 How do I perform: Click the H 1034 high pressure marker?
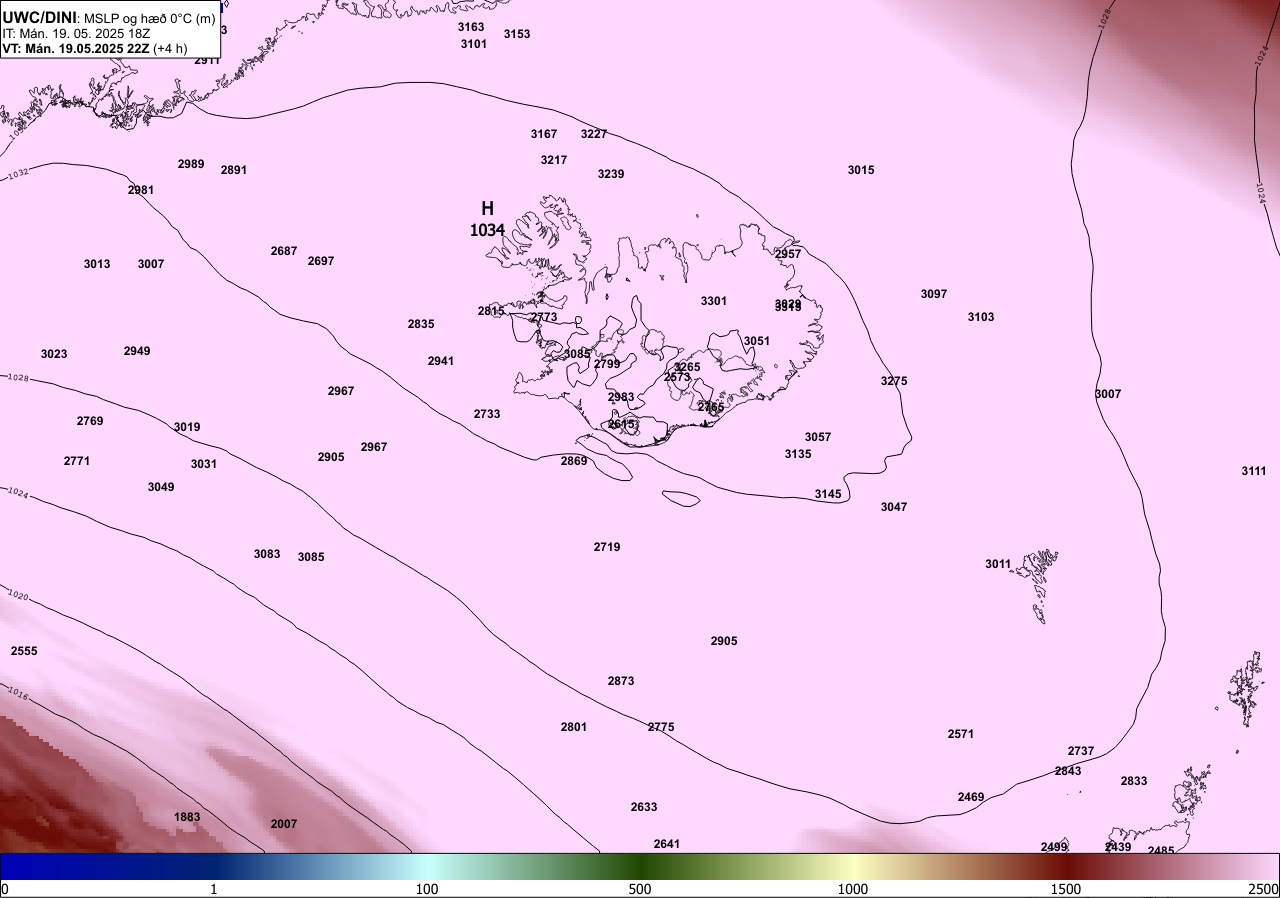pos(487,219)
